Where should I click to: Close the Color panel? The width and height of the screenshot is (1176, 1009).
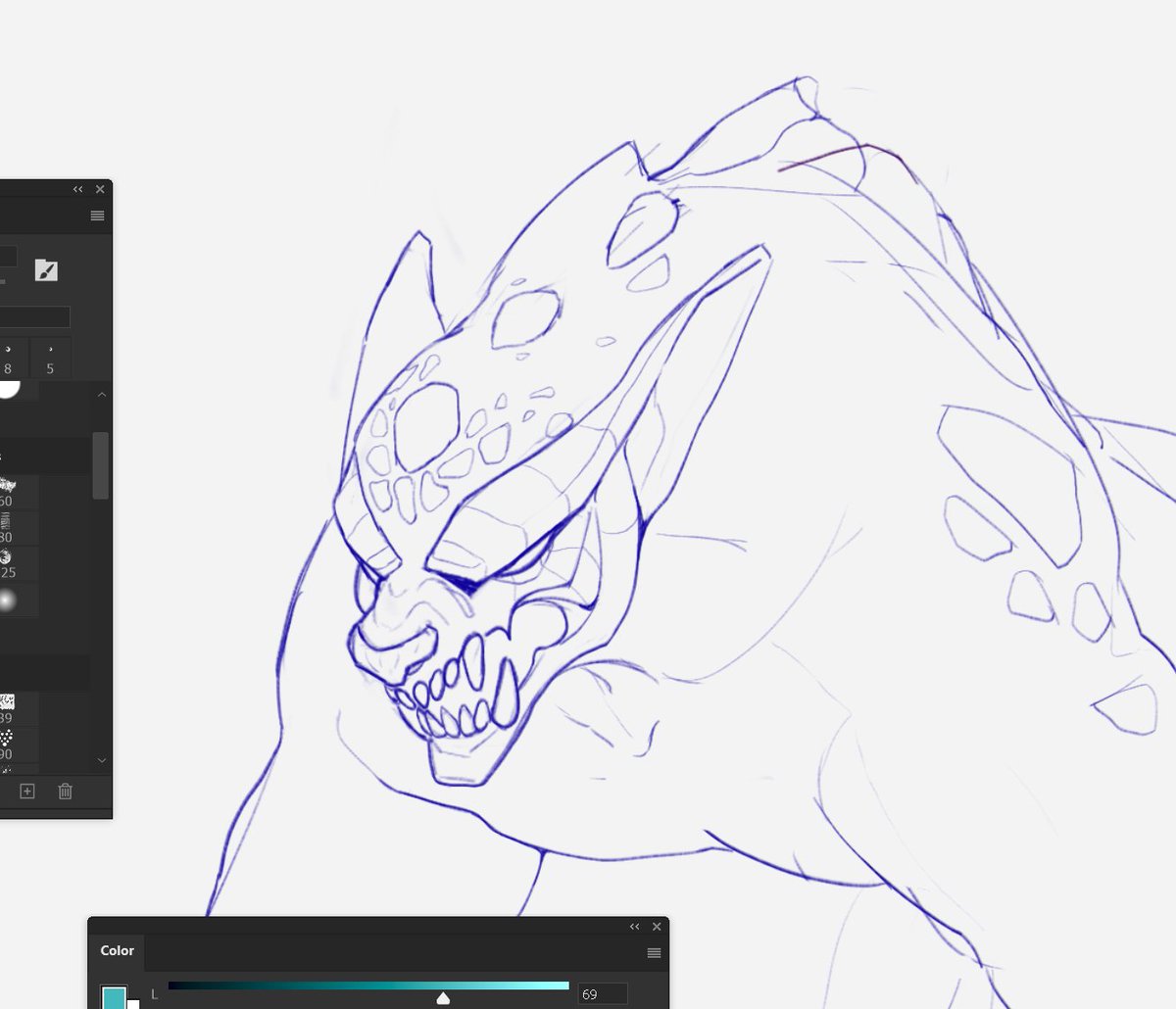tap(657, 927)
